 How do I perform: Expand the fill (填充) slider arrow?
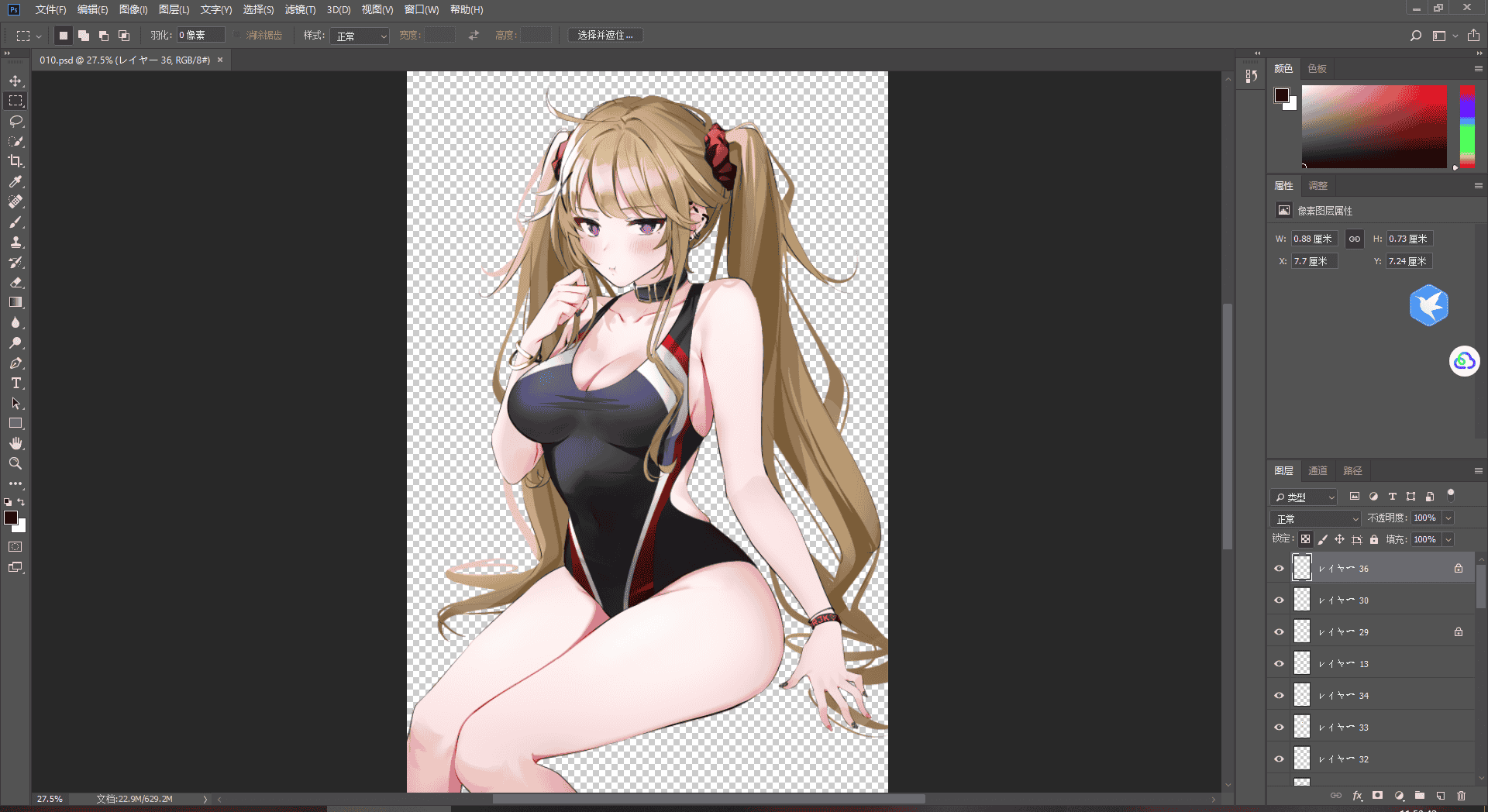(1448, 539)
